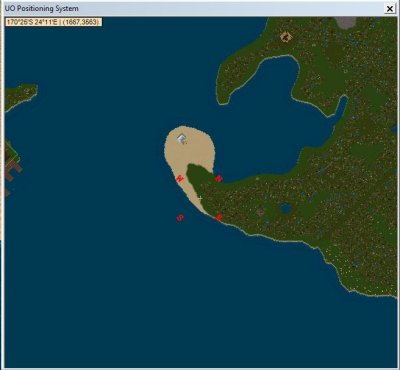400x370 pixels.
Task: Click the center of the sandy beach area
Action: (190, 152)
